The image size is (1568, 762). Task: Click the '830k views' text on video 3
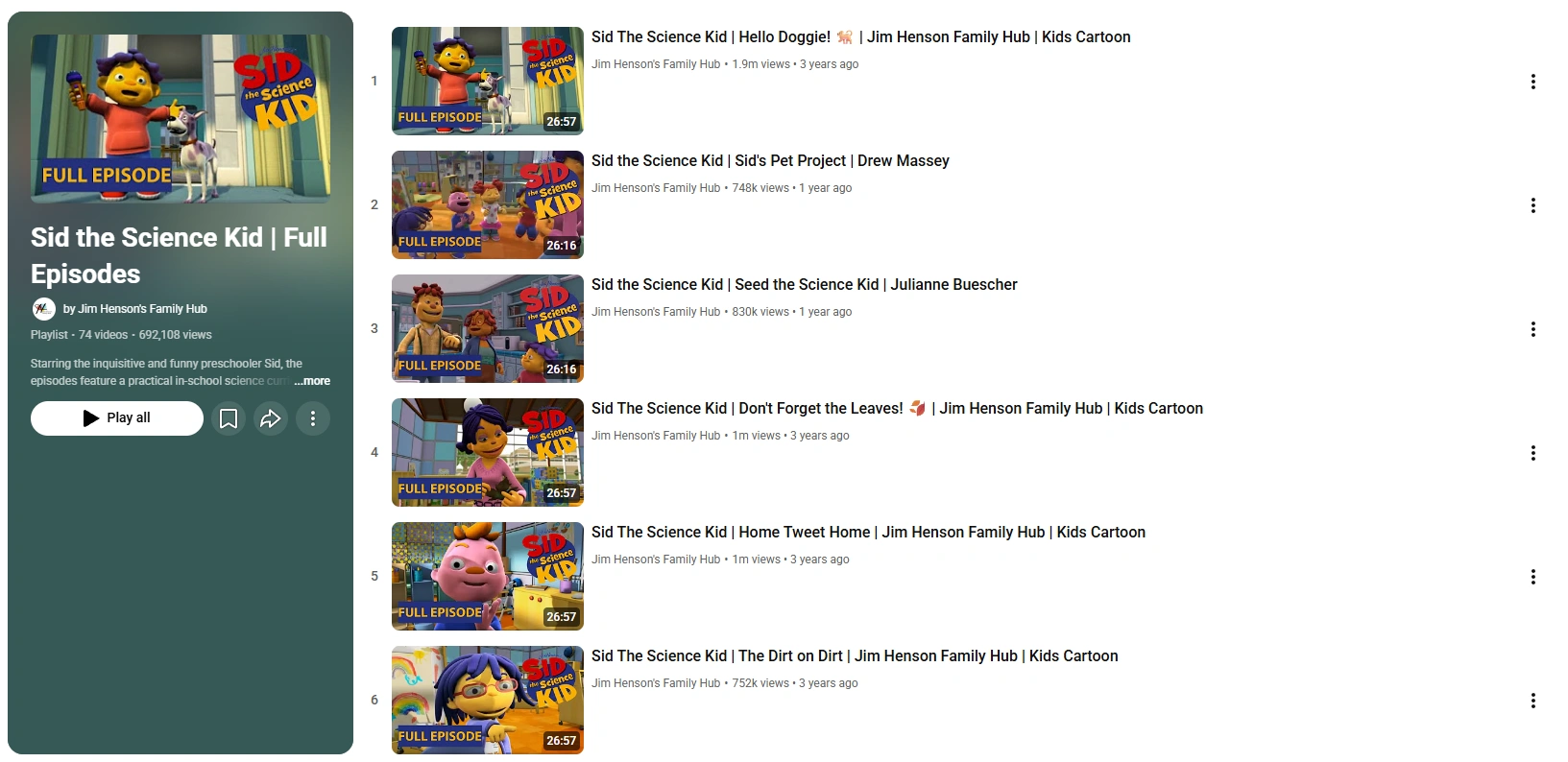[760, 312]
